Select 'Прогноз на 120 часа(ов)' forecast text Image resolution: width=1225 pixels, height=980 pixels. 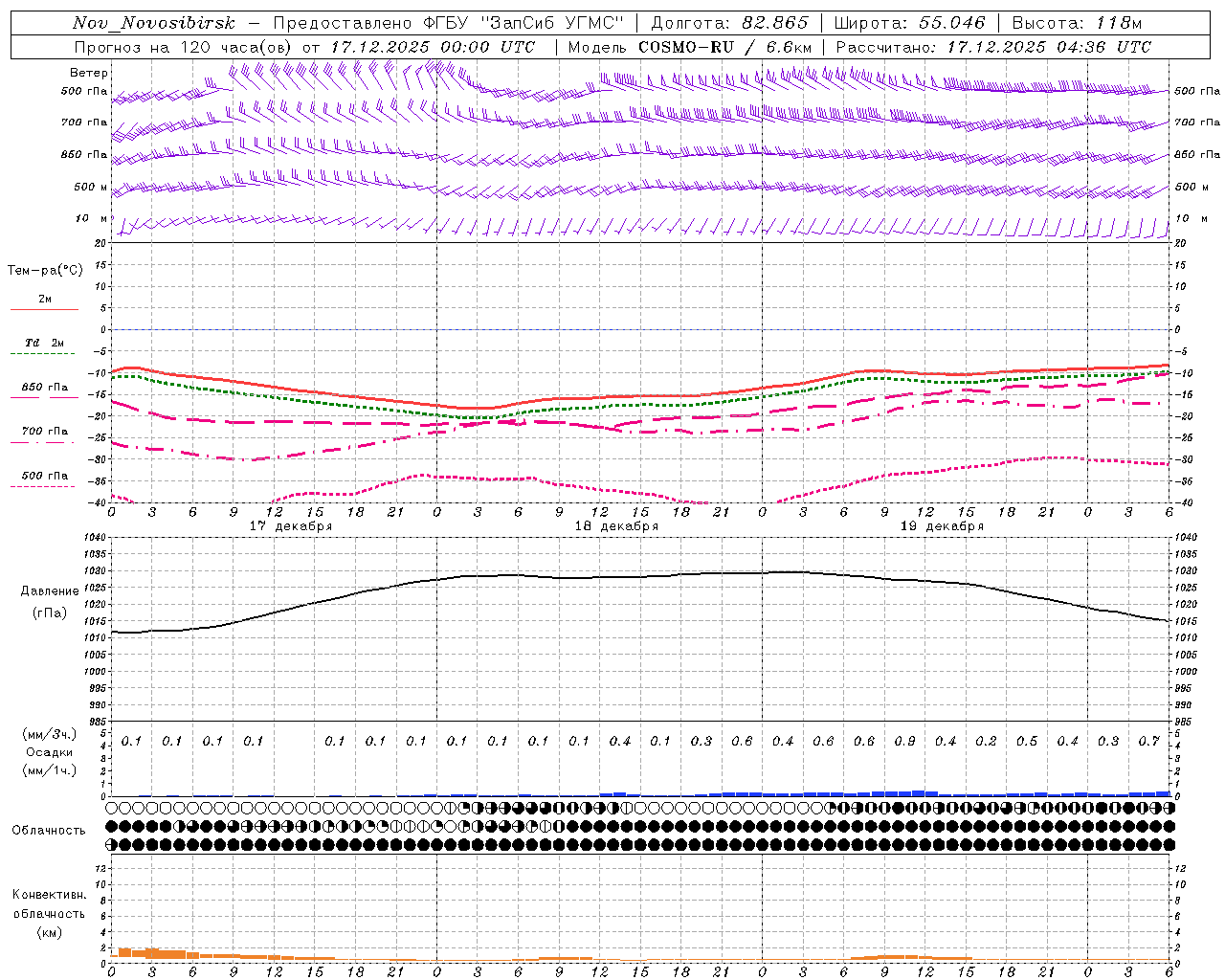tap(184, 47)
